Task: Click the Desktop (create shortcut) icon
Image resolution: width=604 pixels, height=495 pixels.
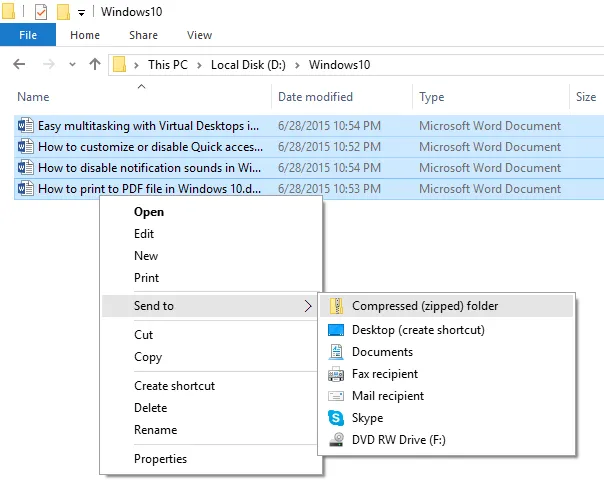Action: click(336, 329)
